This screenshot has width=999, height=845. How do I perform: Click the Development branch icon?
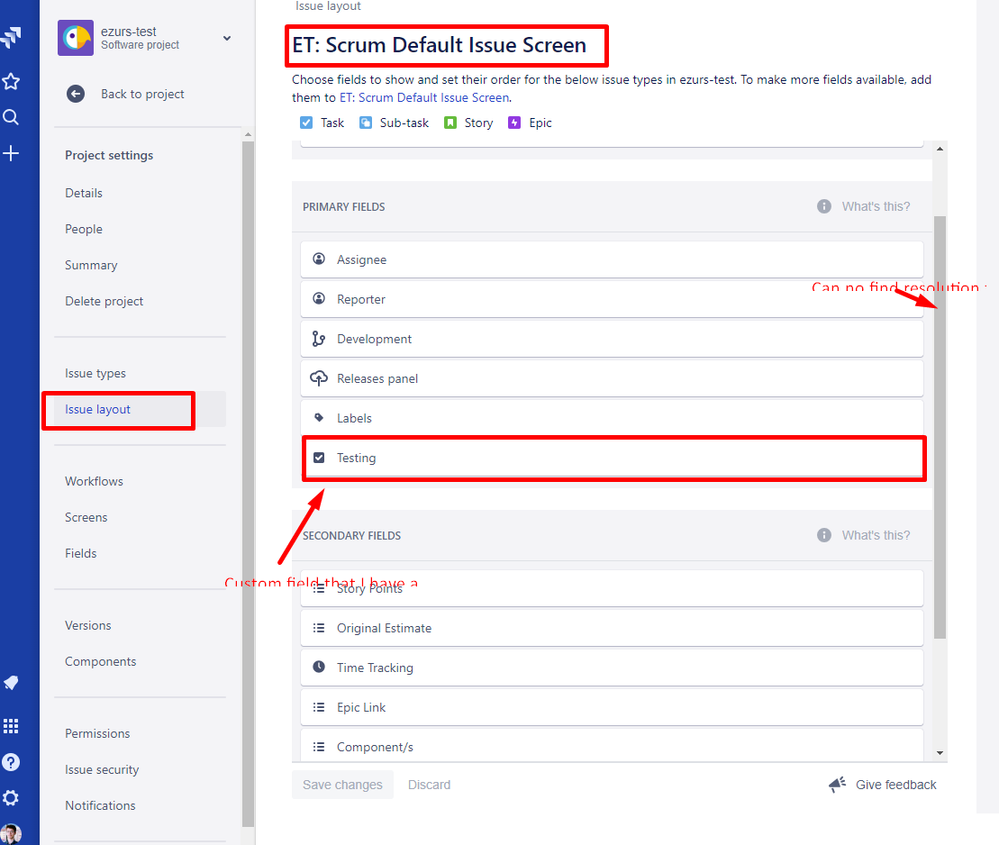(x=319, y=338)
